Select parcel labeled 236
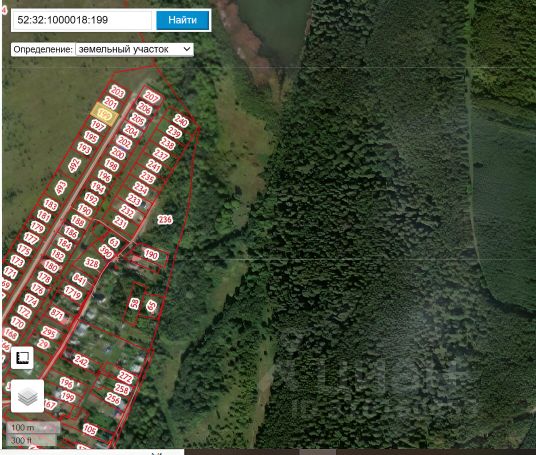 point(165,219)
